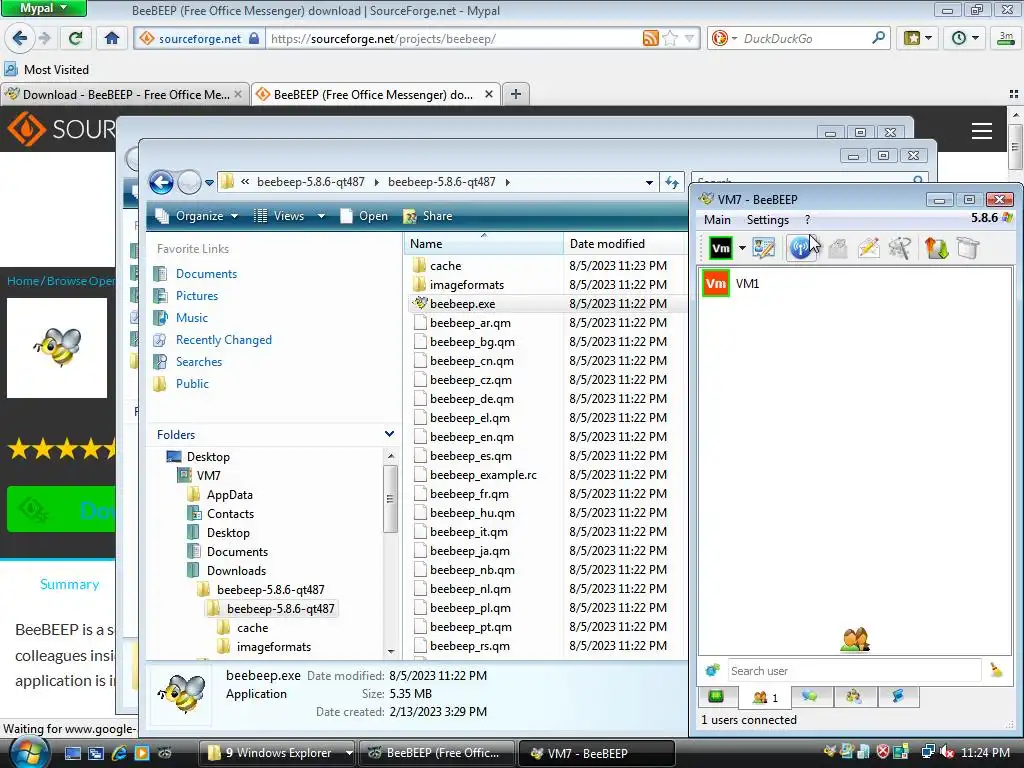The image size is (1024, 768).
Task: Click the grayed mailbox icon in BeeBEEP toolbar
Action: [838, 248]
